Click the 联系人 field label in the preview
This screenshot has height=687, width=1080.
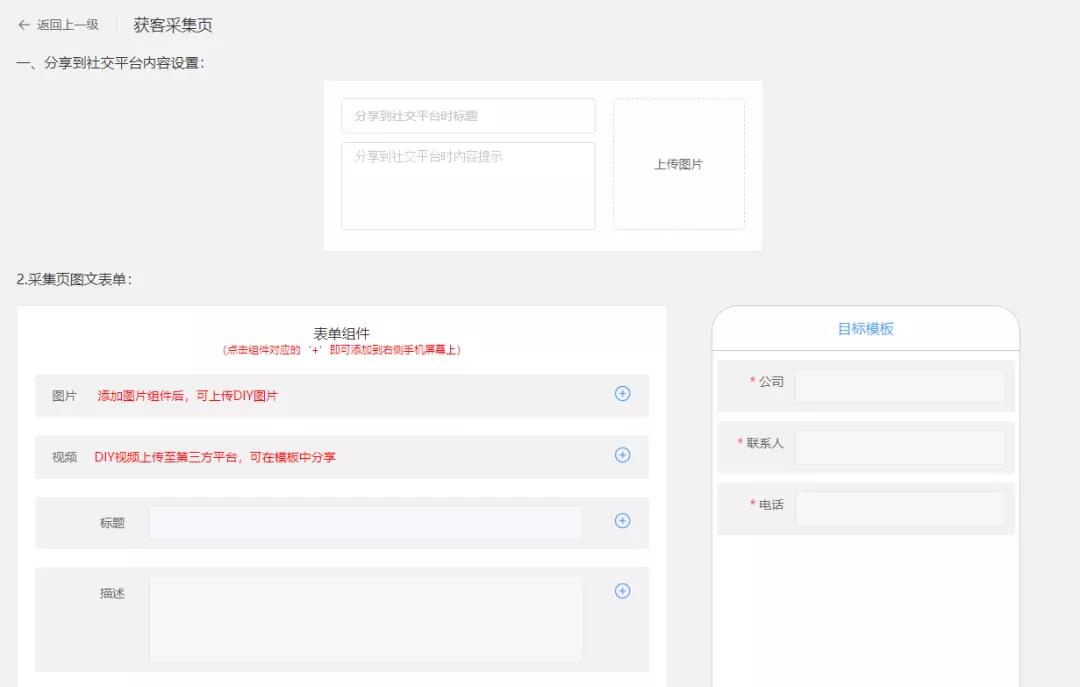click(x=765, y=443)
